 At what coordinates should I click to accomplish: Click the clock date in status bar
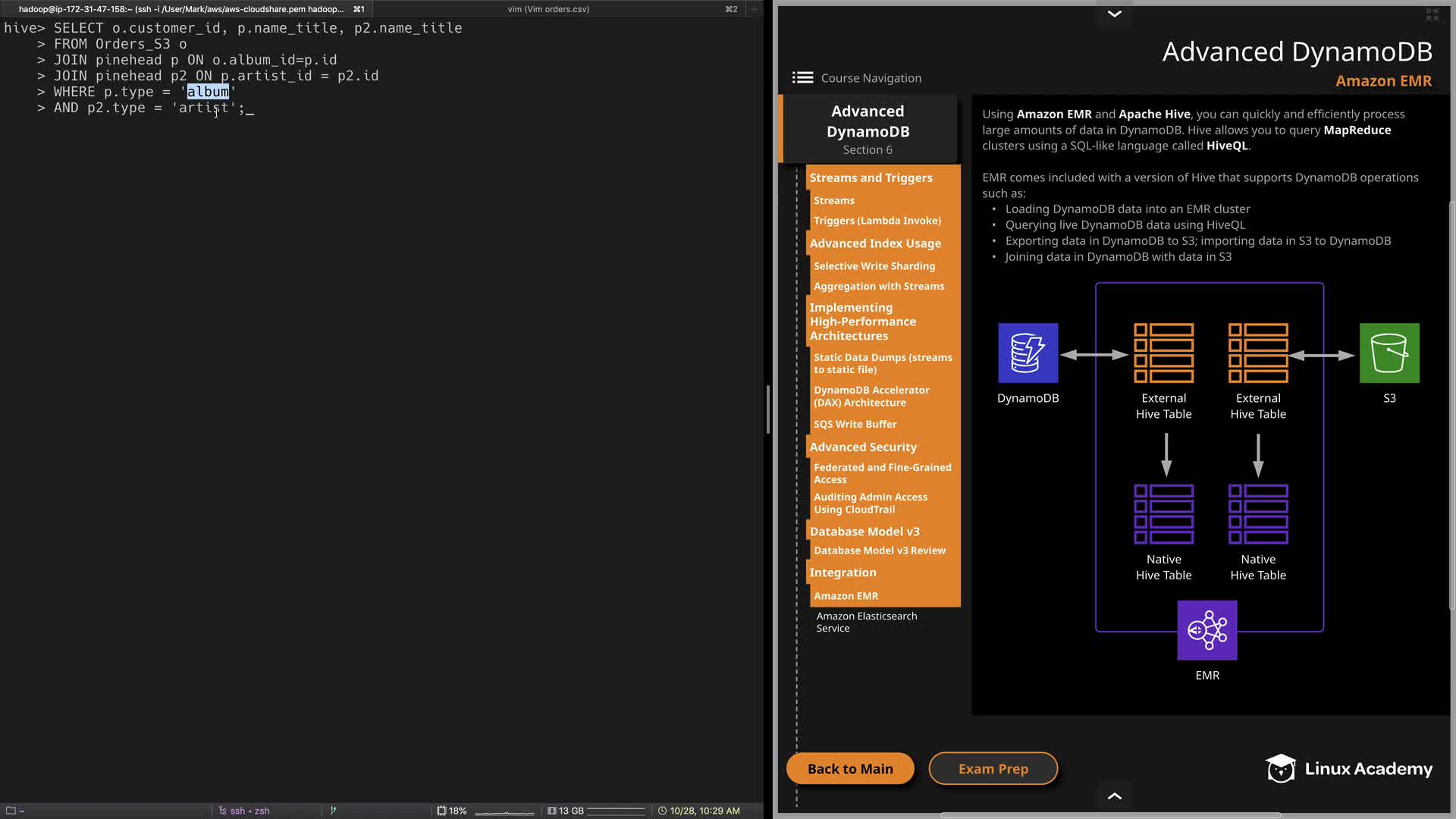click(704, 811)
